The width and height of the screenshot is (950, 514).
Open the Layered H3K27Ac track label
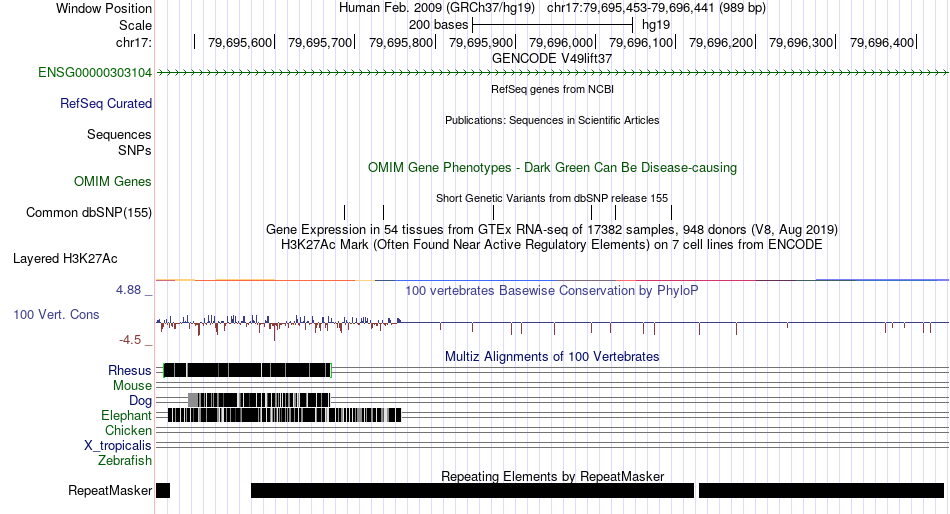click(65, 259)
